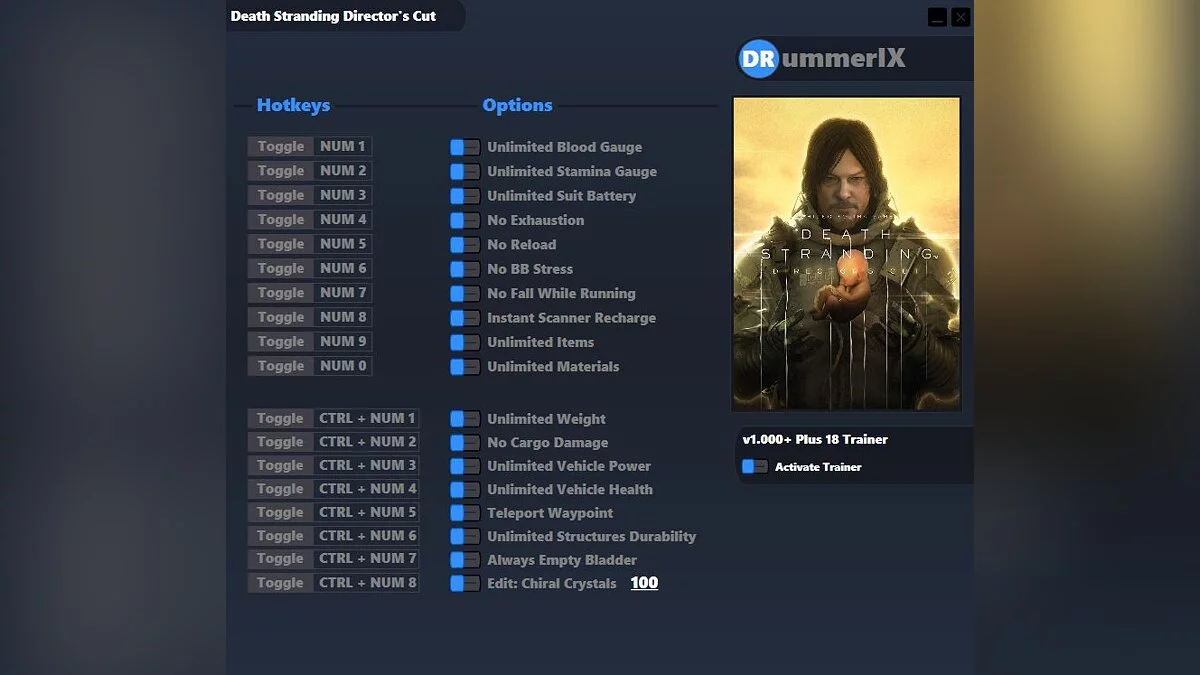Enable No Fall While Running

click(464, 293)
